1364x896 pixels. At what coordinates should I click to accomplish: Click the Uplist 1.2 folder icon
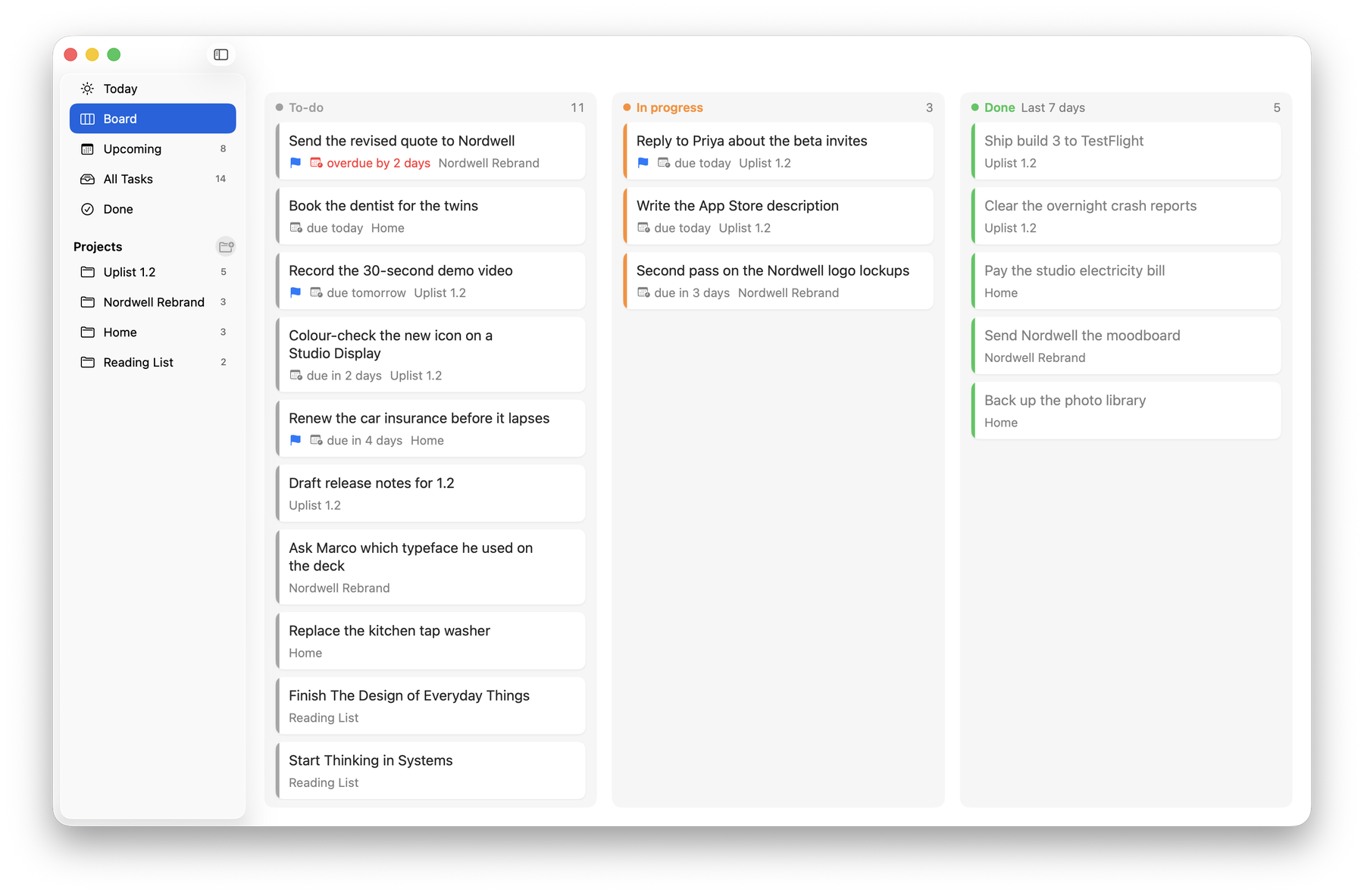click(x=88, y=272)
